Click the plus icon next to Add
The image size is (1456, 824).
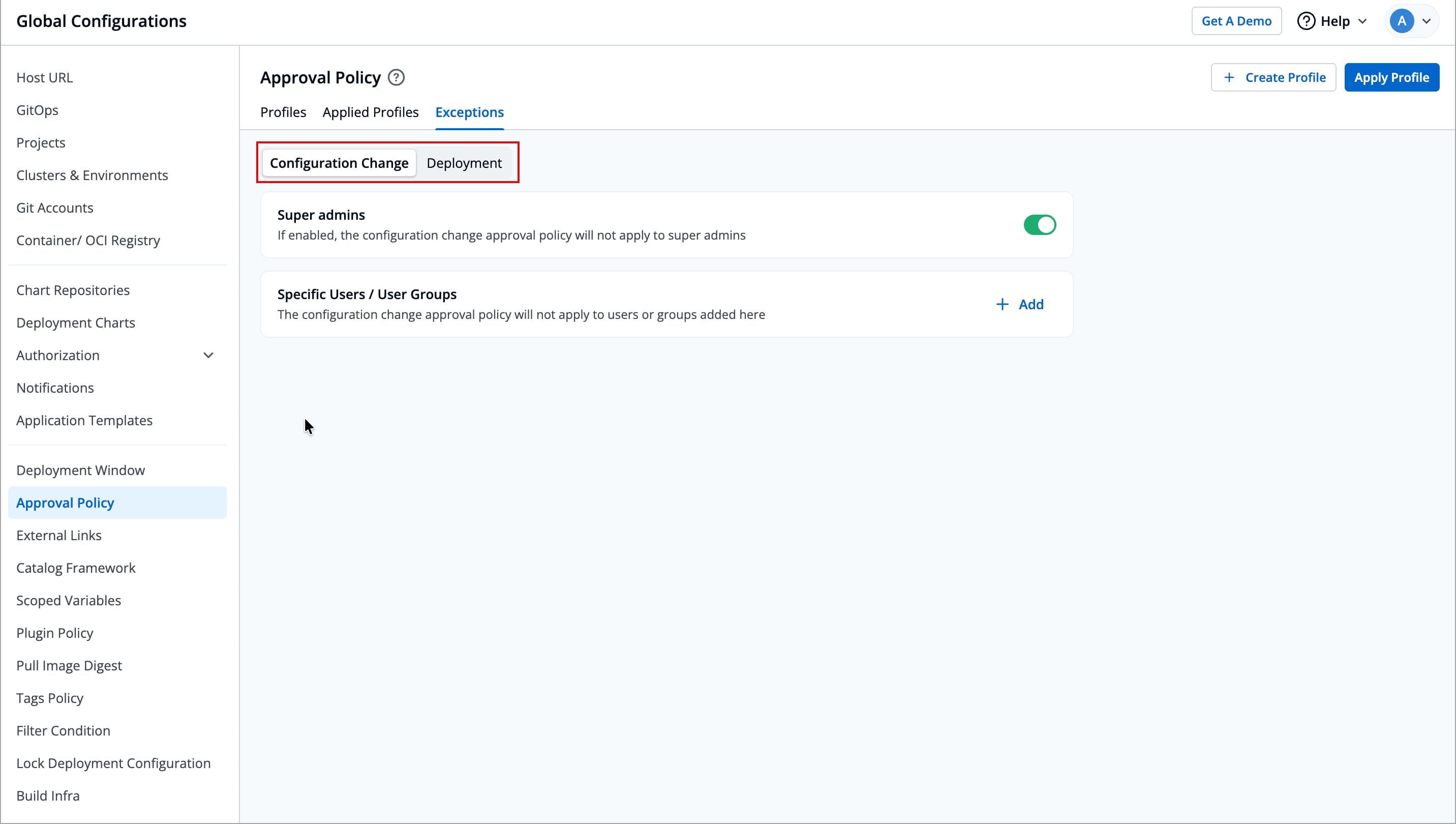coord(1002,305)
